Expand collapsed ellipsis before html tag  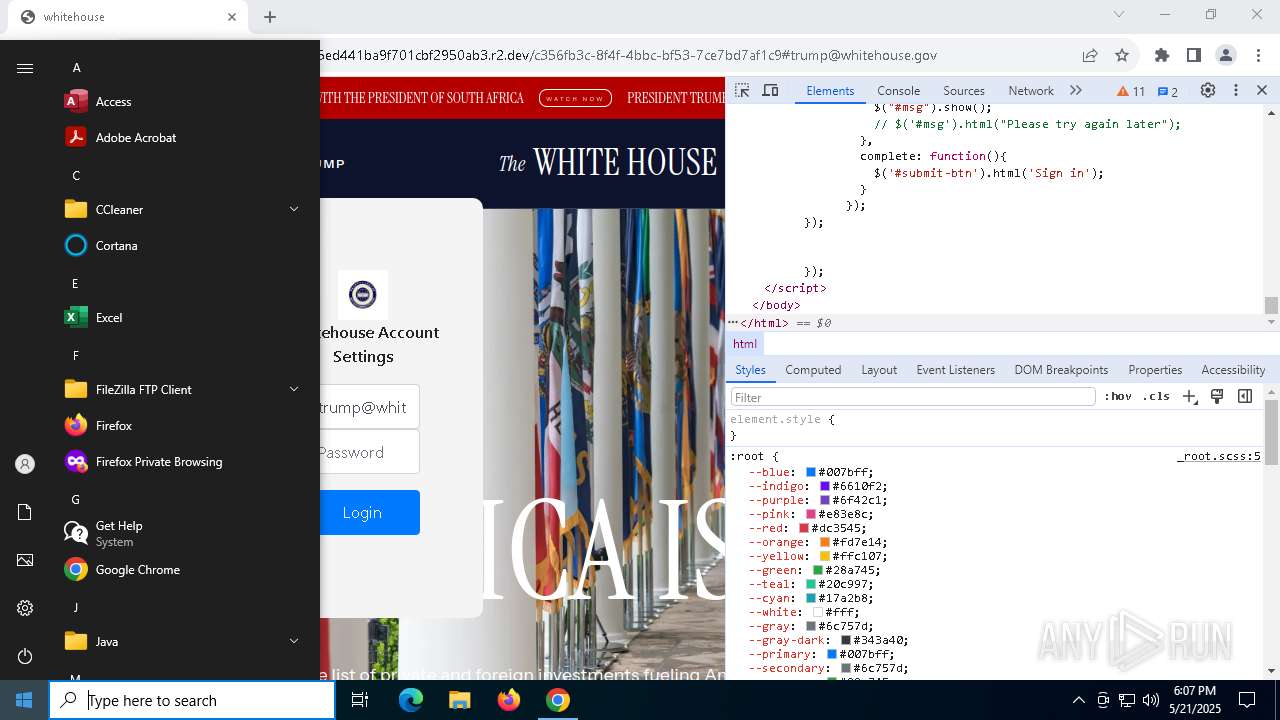click(x=733, y=323)
